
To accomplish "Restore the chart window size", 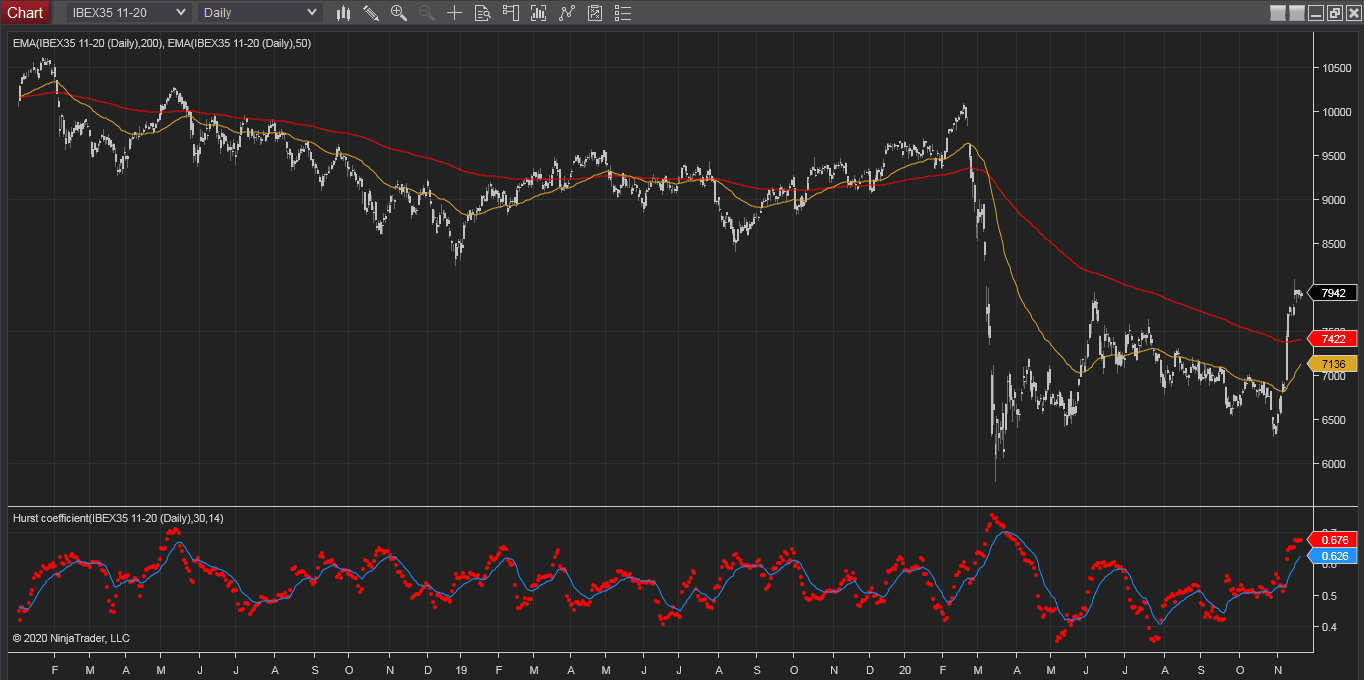I will 1335,13.
